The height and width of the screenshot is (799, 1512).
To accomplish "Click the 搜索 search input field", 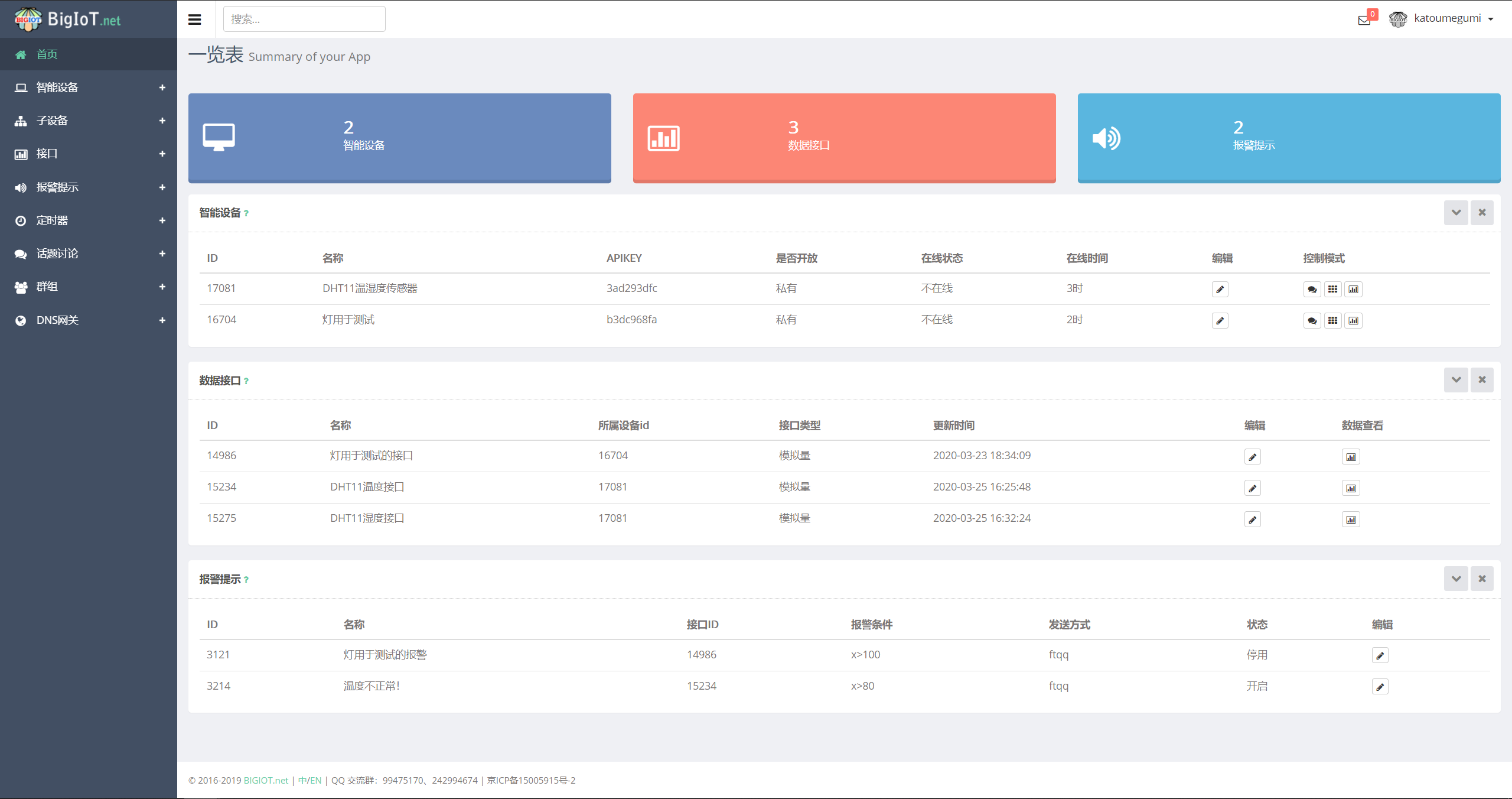I will (x=304, y=20).
